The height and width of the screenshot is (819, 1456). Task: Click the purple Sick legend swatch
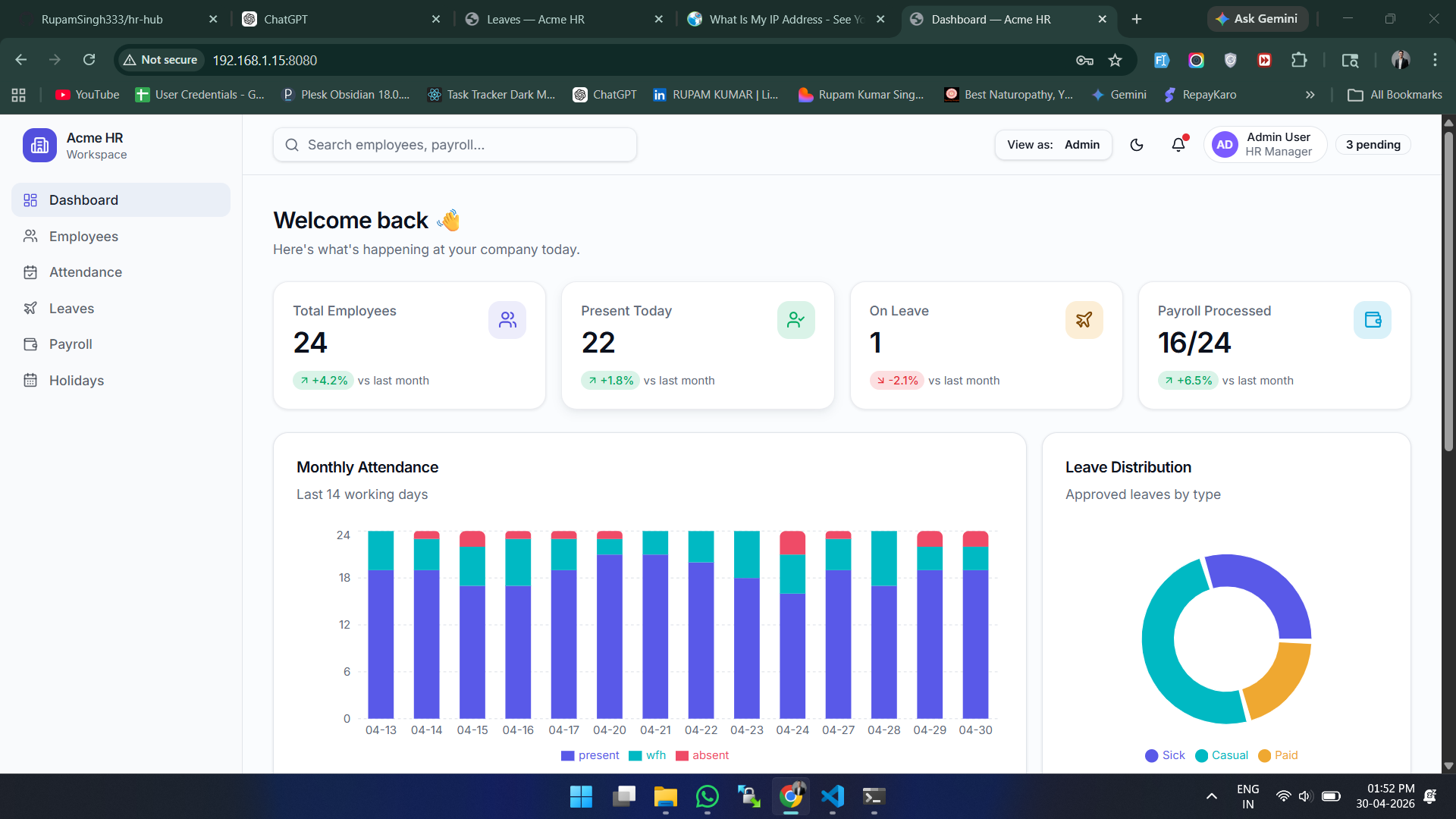tap(1151, 755)
